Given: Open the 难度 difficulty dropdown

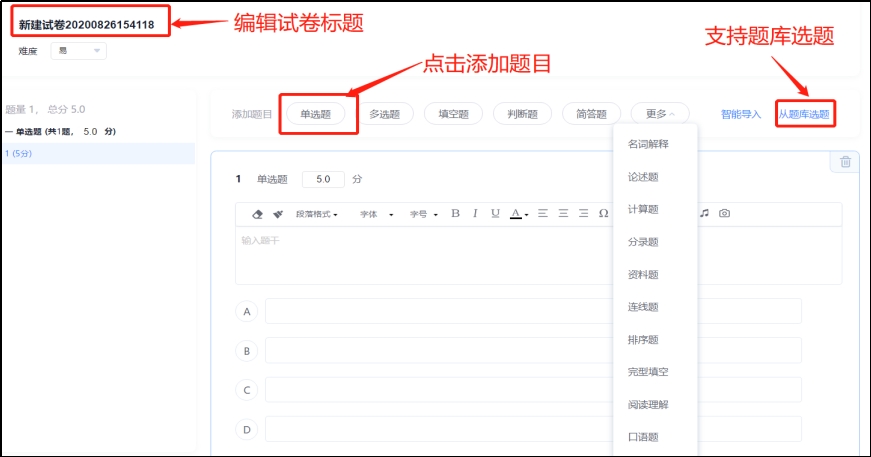Looking at the screenshot, I should (78, 51).
